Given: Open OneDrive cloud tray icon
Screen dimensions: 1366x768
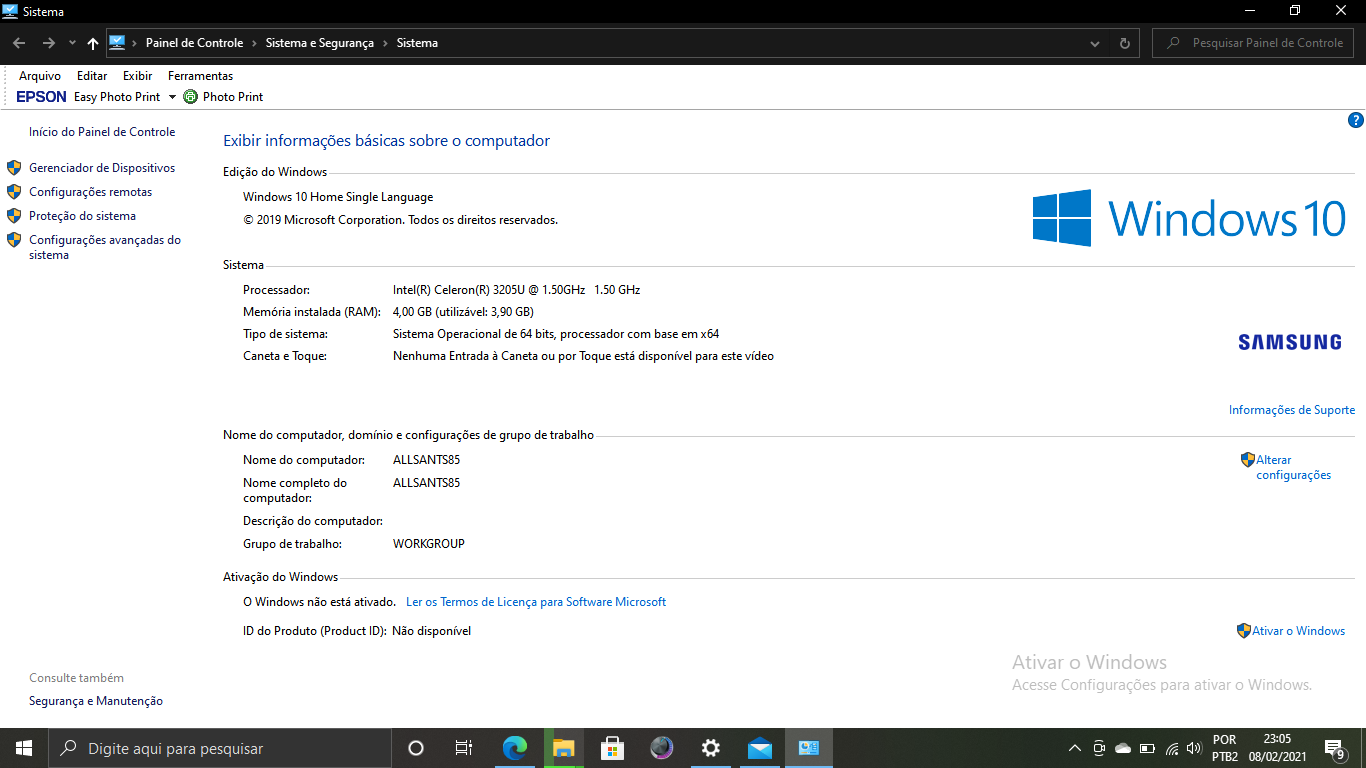Looking at the screenshot, I should pos(1123,748).
